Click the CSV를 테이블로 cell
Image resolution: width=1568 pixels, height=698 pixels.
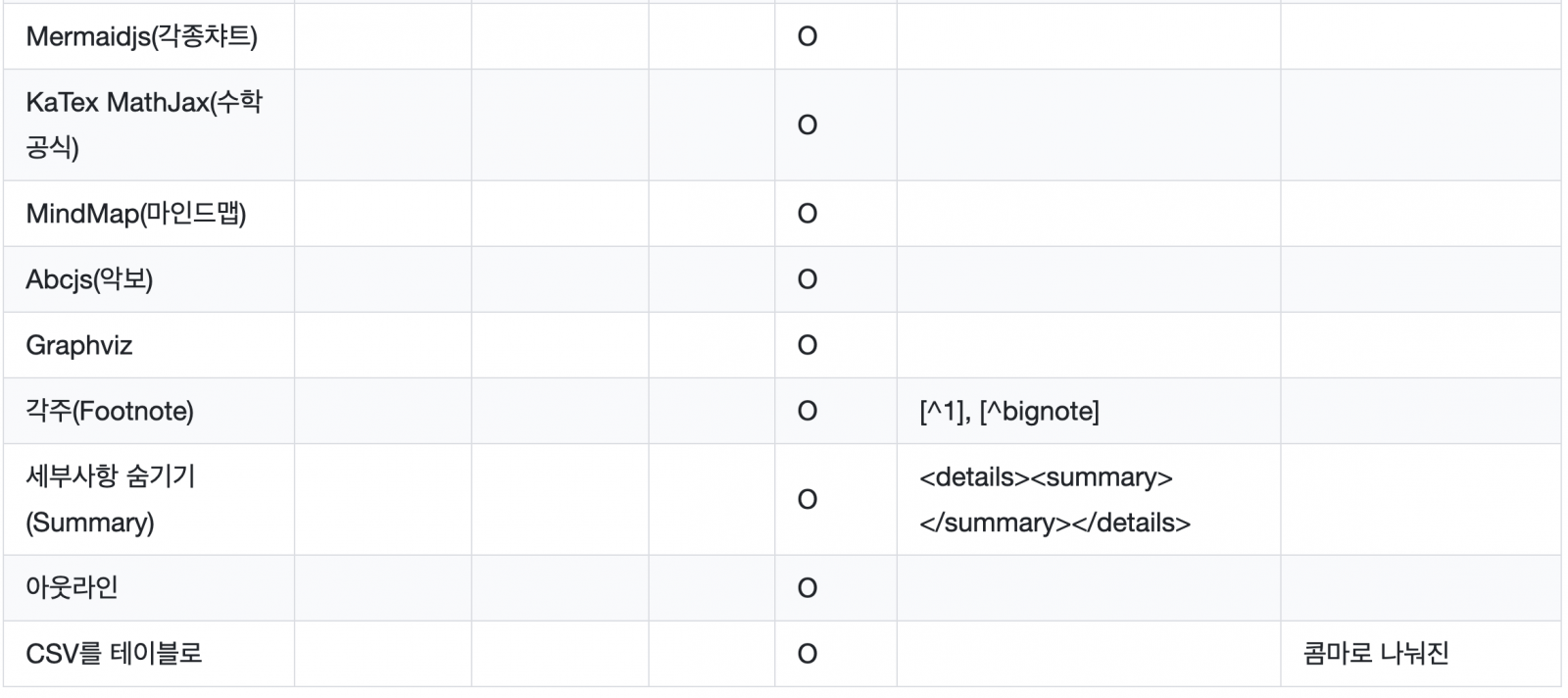coord(114,653)
